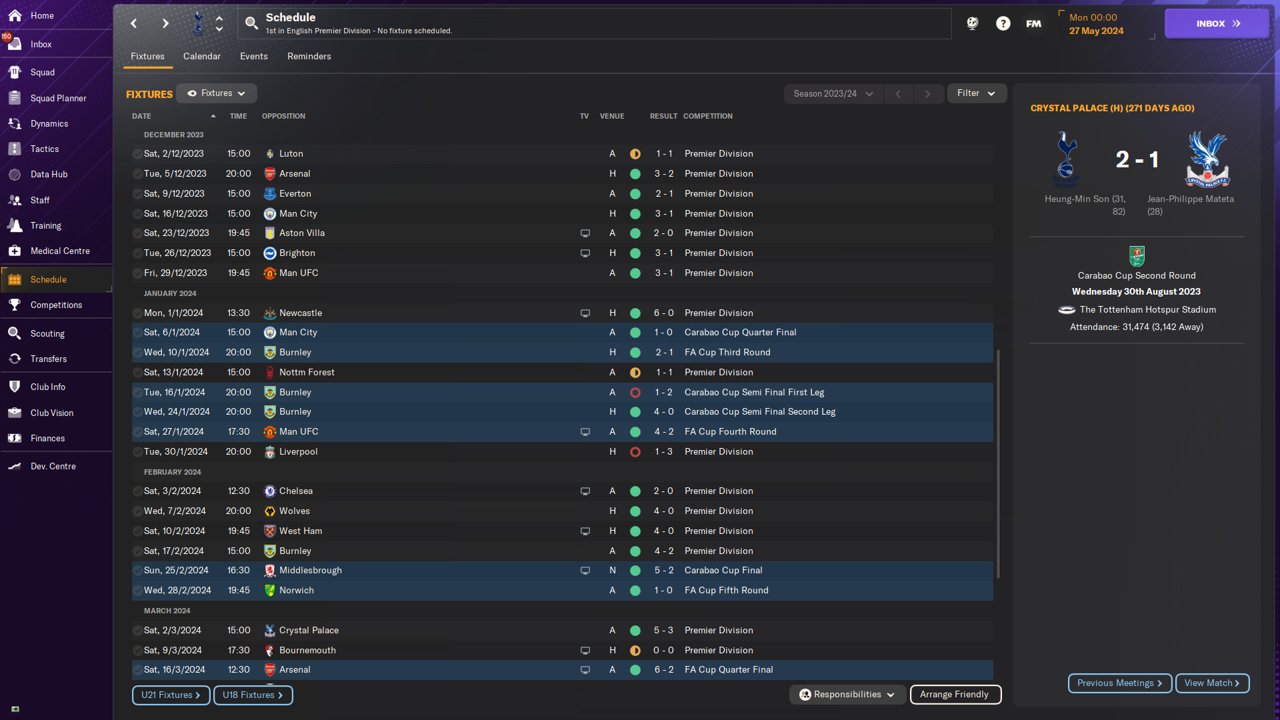Click the View Match button
Viewport: 1280px width, 720px height.
(1212, 683)
